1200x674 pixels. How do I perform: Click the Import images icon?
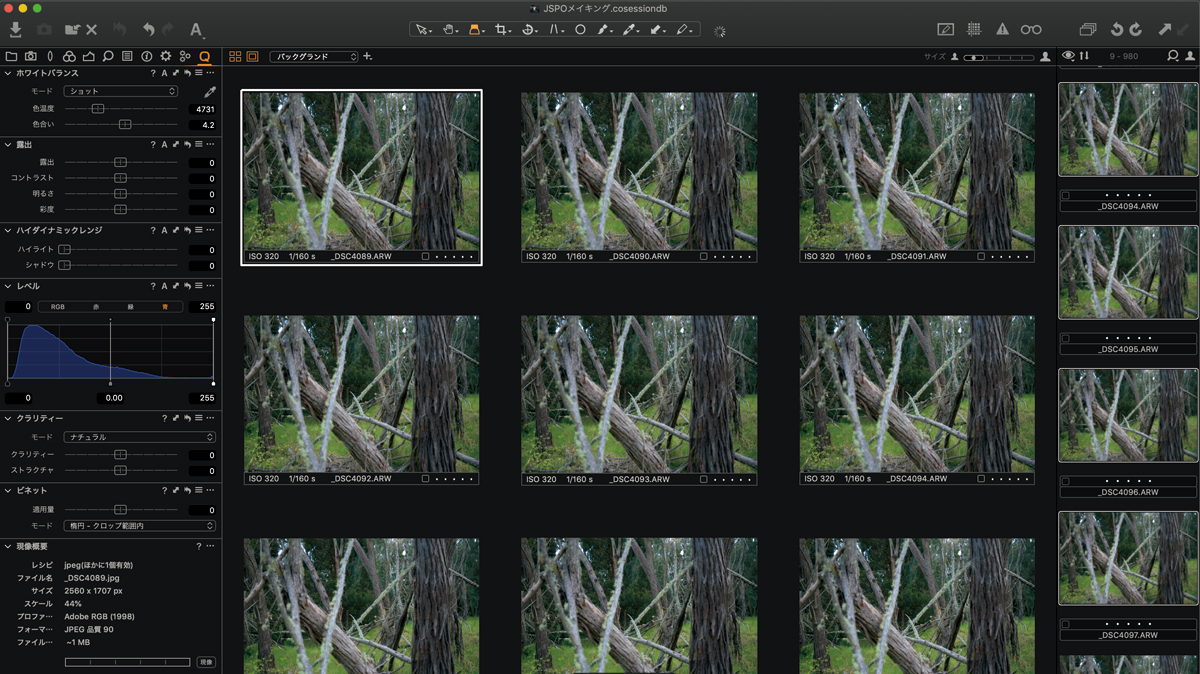coord(16,30)
